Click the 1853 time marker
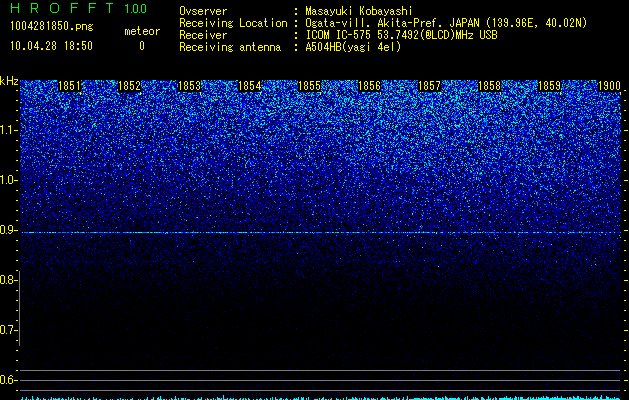629x400 pixels. [x=189, y=86]
